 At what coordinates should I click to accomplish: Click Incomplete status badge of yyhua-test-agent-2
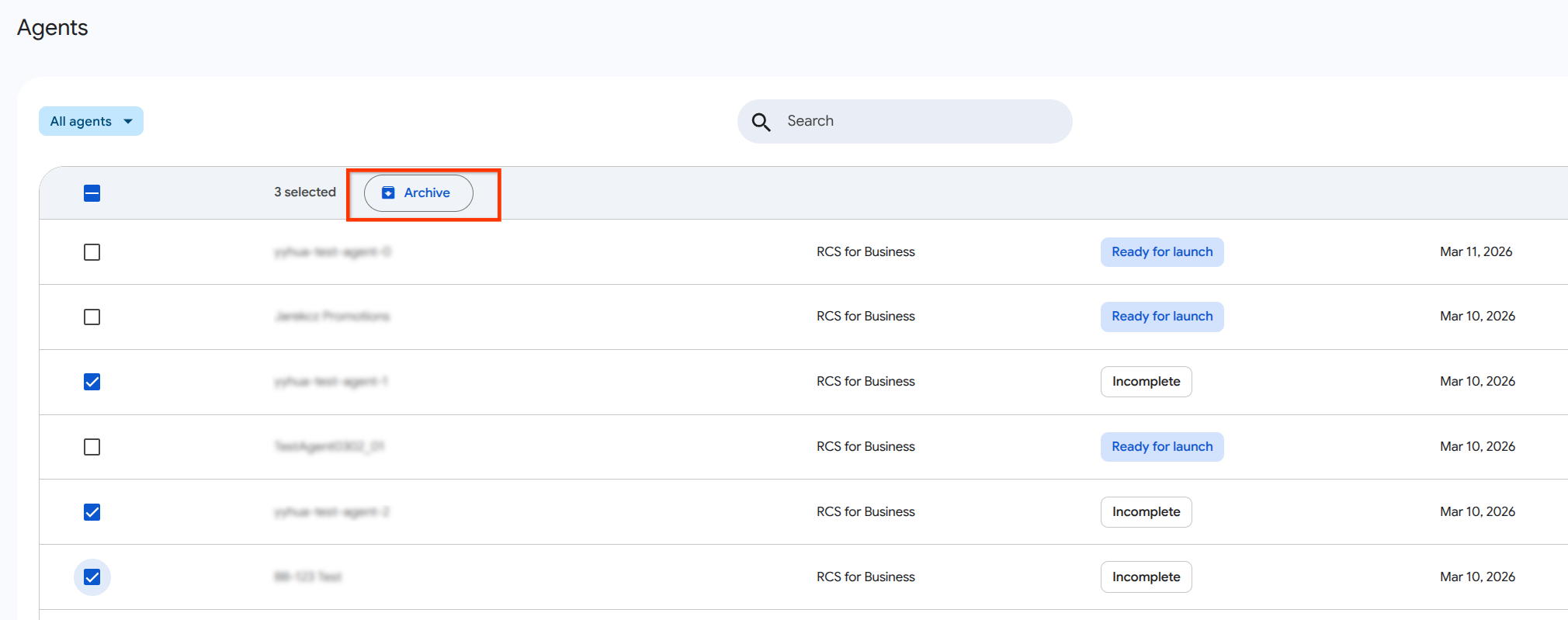pos(1146,512)
